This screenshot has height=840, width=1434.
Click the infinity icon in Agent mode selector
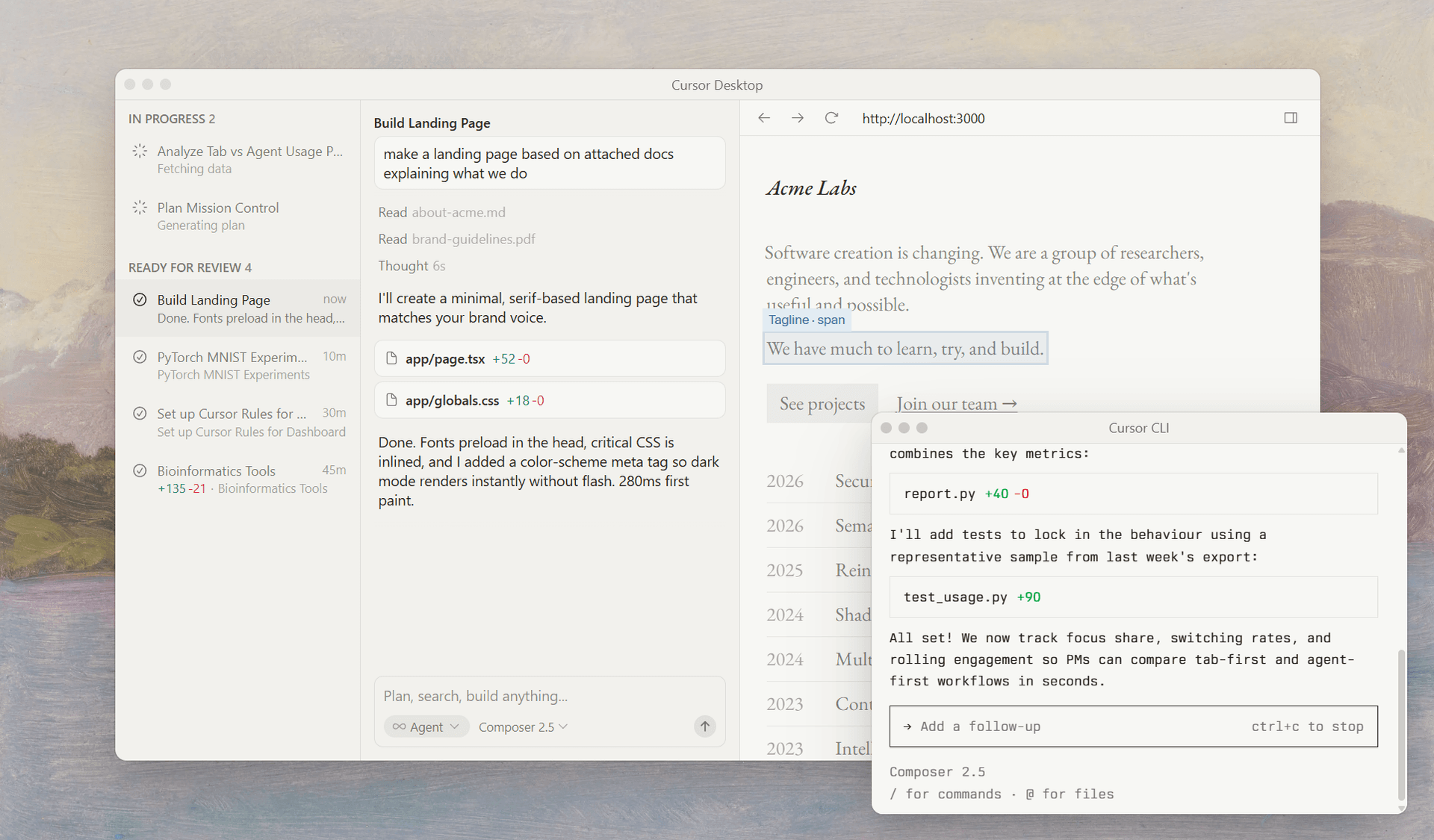click(x=400, y=727)
